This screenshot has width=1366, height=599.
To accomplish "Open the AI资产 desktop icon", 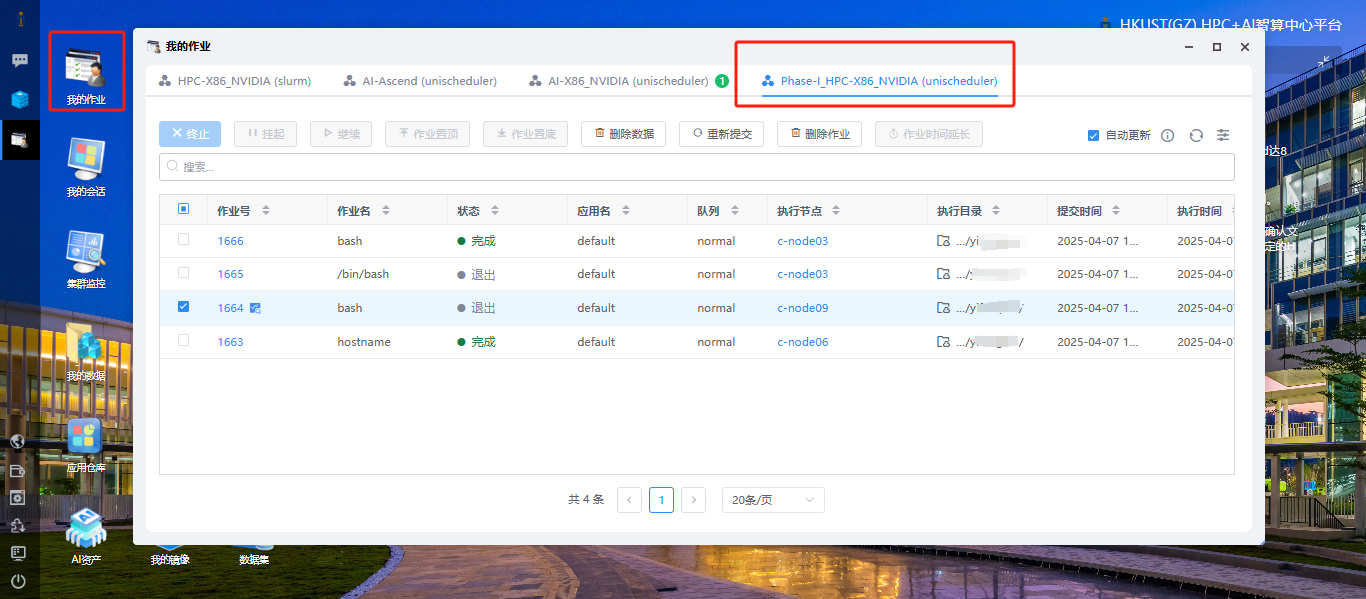I will pyautogui.click(x=86, y=536).
